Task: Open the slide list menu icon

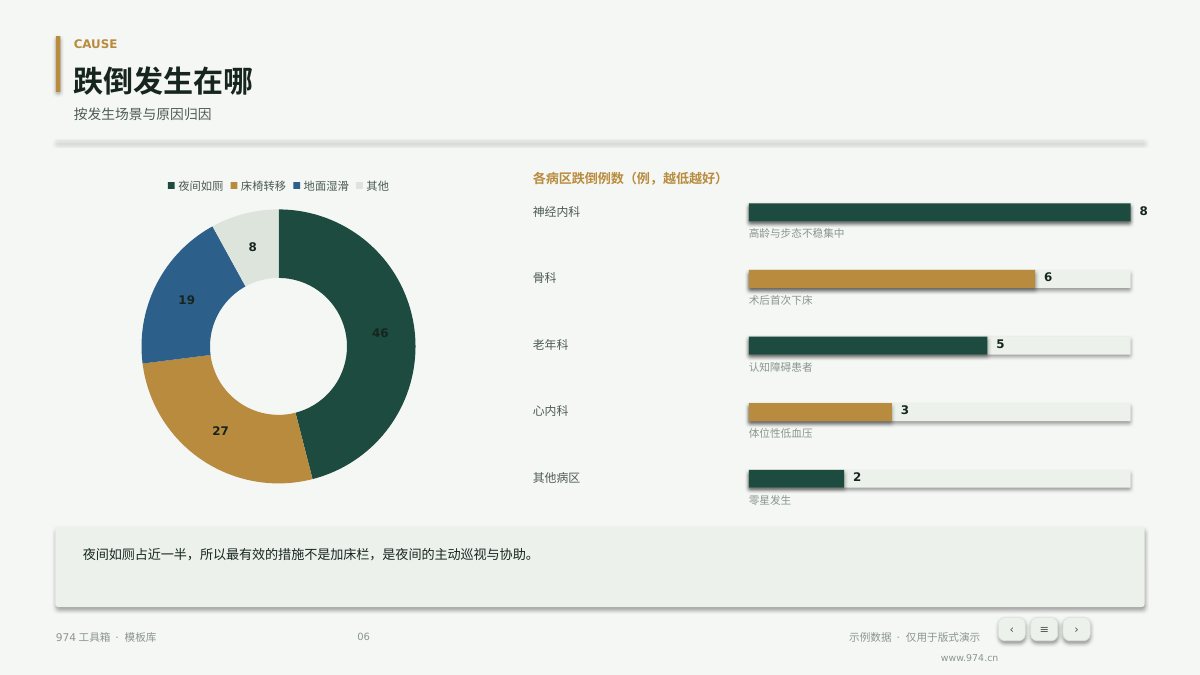Action: click(1044, 629)
